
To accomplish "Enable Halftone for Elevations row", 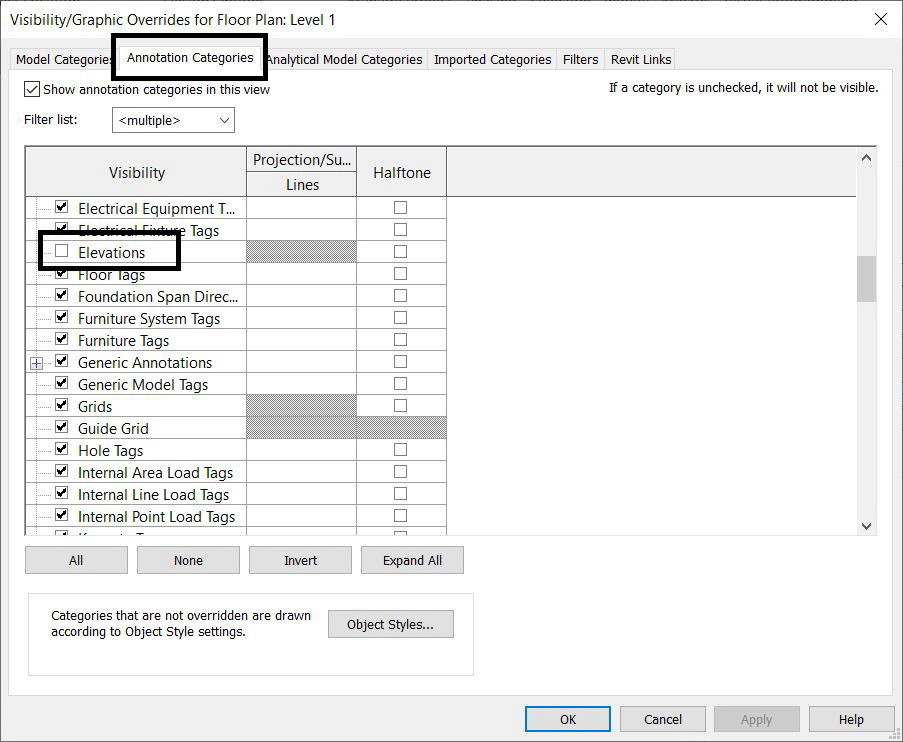I will pyautogui.click(x=400, y=252).
